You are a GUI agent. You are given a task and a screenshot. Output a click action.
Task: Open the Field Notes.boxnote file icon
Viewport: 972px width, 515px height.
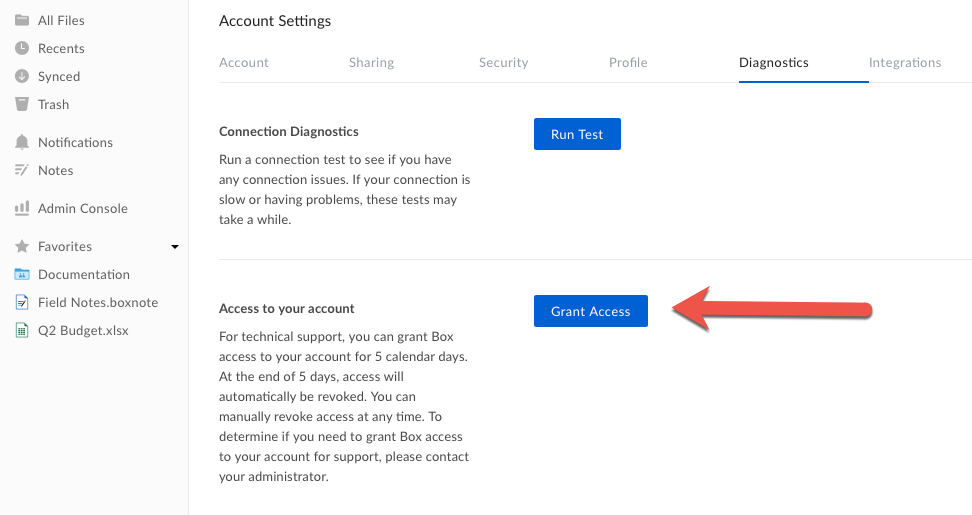point(22,302)
